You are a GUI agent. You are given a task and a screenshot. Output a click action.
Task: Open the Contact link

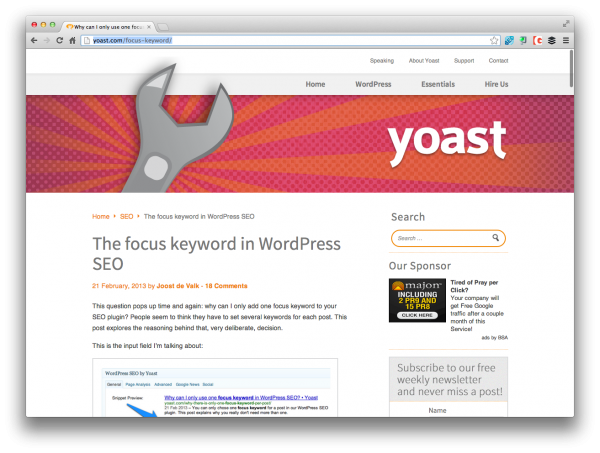498,60
